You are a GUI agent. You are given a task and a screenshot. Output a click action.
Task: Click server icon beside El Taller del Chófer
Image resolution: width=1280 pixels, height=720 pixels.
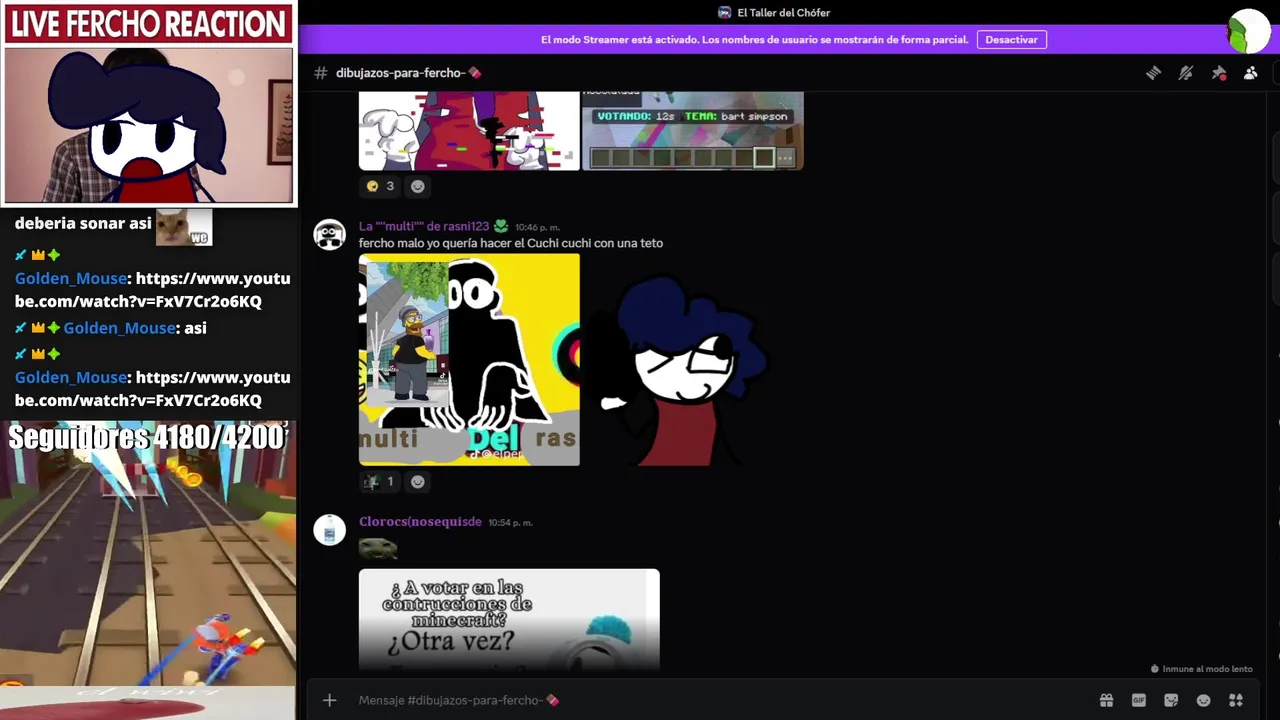coord(725,13)
